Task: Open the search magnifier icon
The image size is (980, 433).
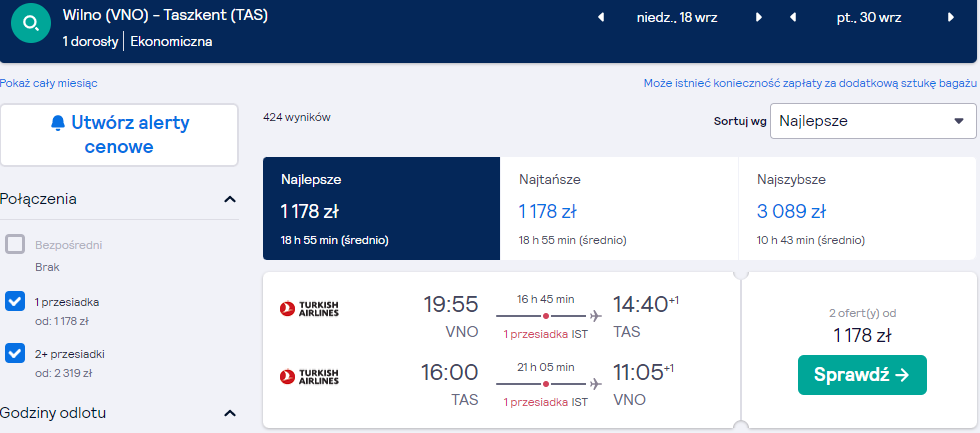Action: pyautogui.click(x=31, y=23)
